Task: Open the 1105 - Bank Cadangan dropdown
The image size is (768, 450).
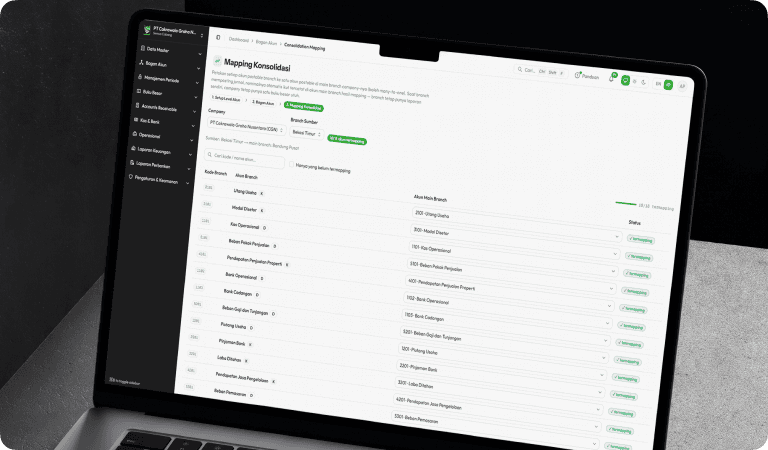Action: coord(504,329)
